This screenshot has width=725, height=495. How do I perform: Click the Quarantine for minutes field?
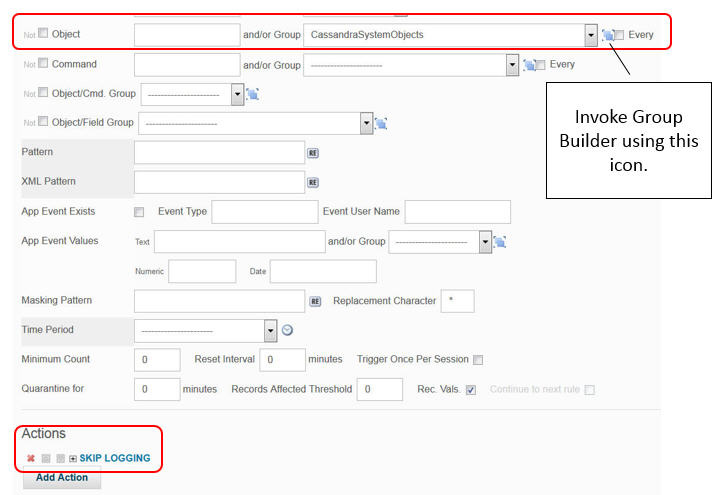[157, 390]
